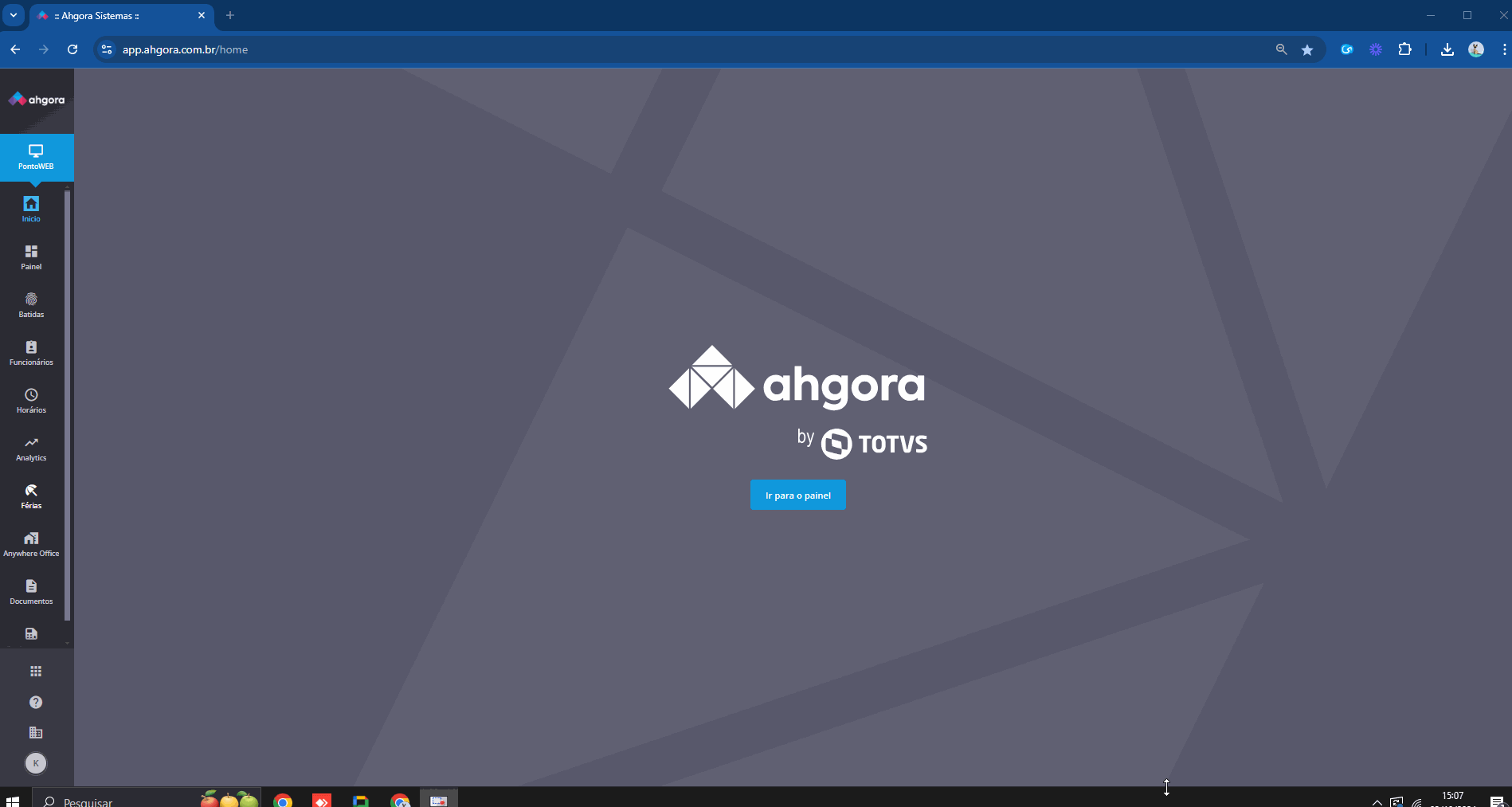Click the ahgora logo in the sidebar
This screenshot has width=1512, height=807.
(37, 100)
